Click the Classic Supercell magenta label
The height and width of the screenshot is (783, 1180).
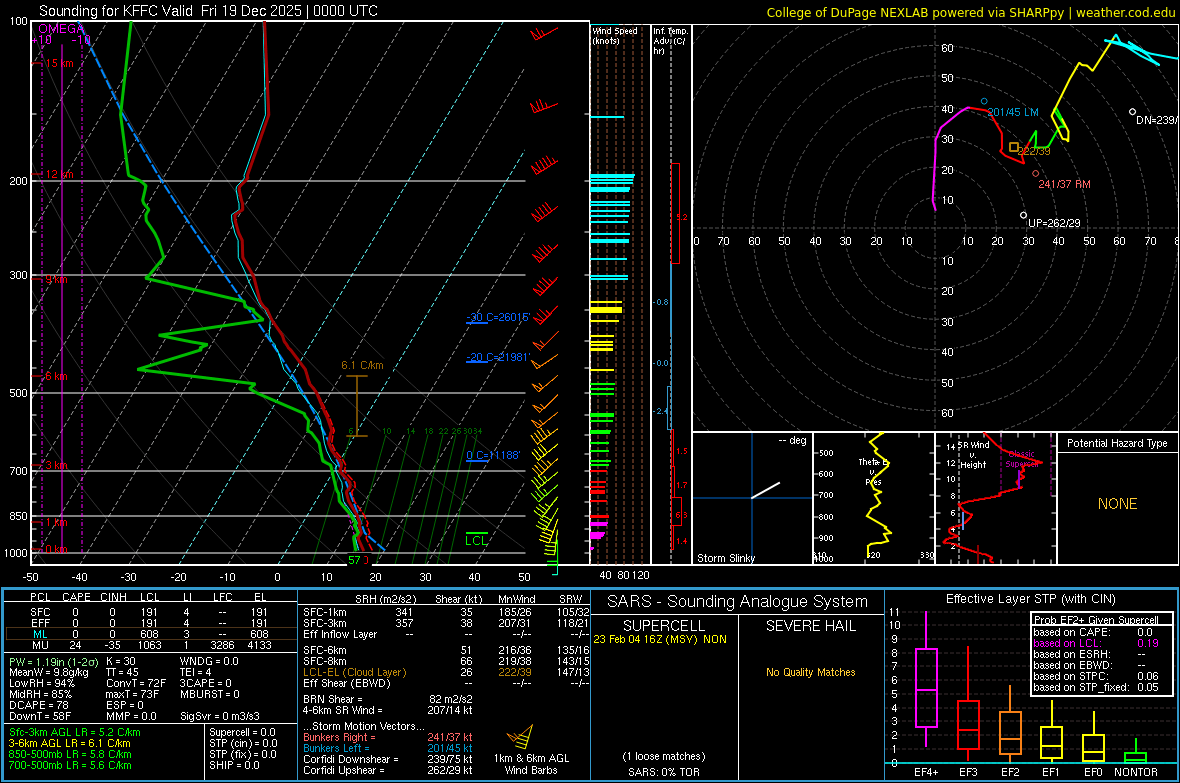1021,459
